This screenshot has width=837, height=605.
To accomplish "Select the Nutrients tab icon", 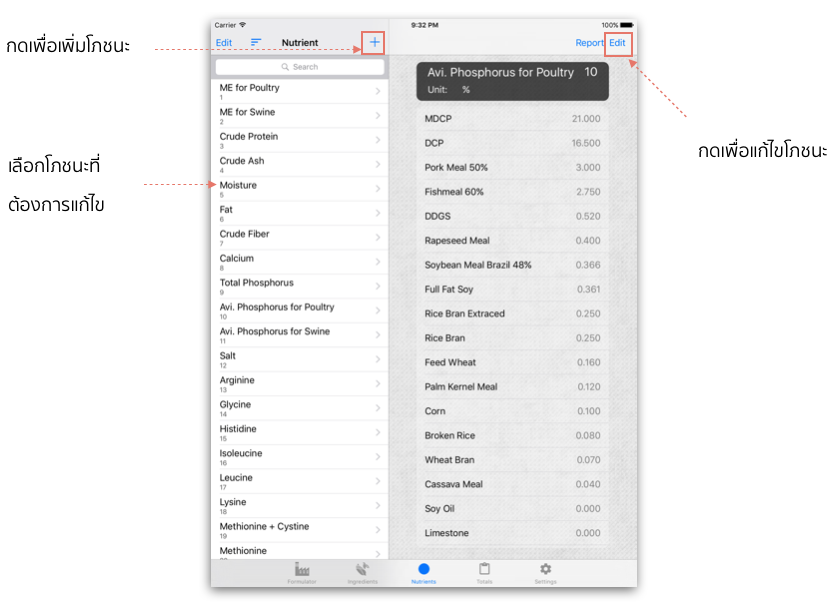I will click(424, 569).
